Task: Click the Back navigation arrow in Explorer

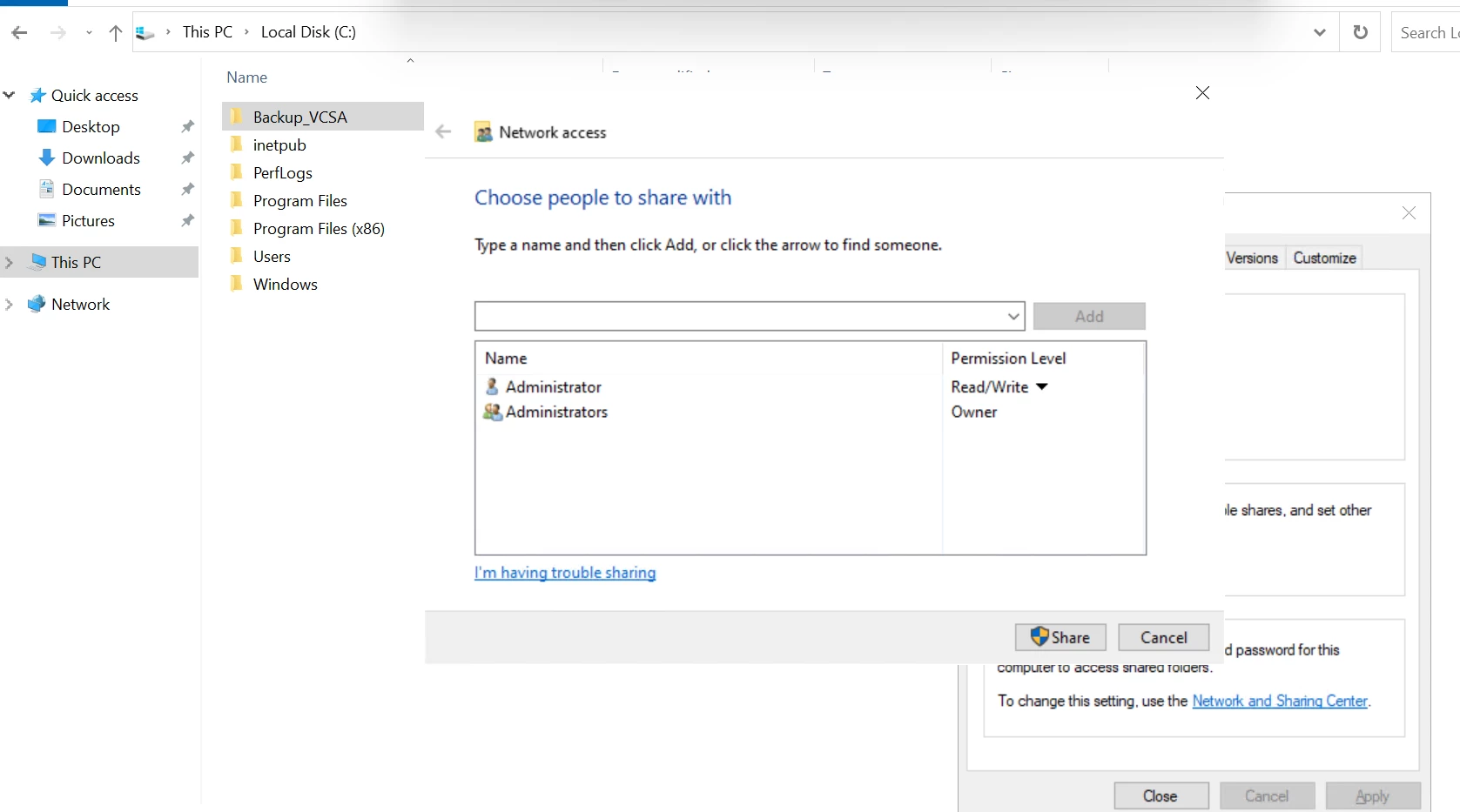Action: (x=19, y=33)
